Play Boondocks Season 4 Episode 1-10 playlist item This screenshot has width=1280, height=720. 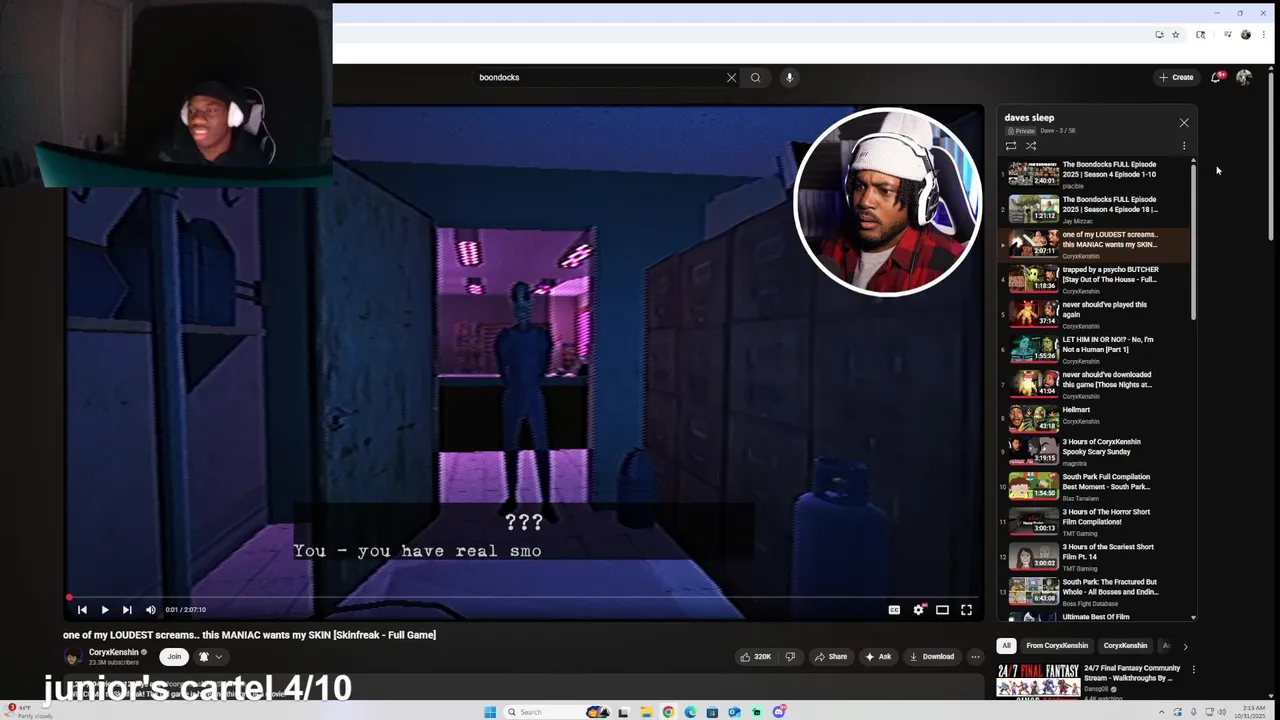click(x=1093, y=174)
